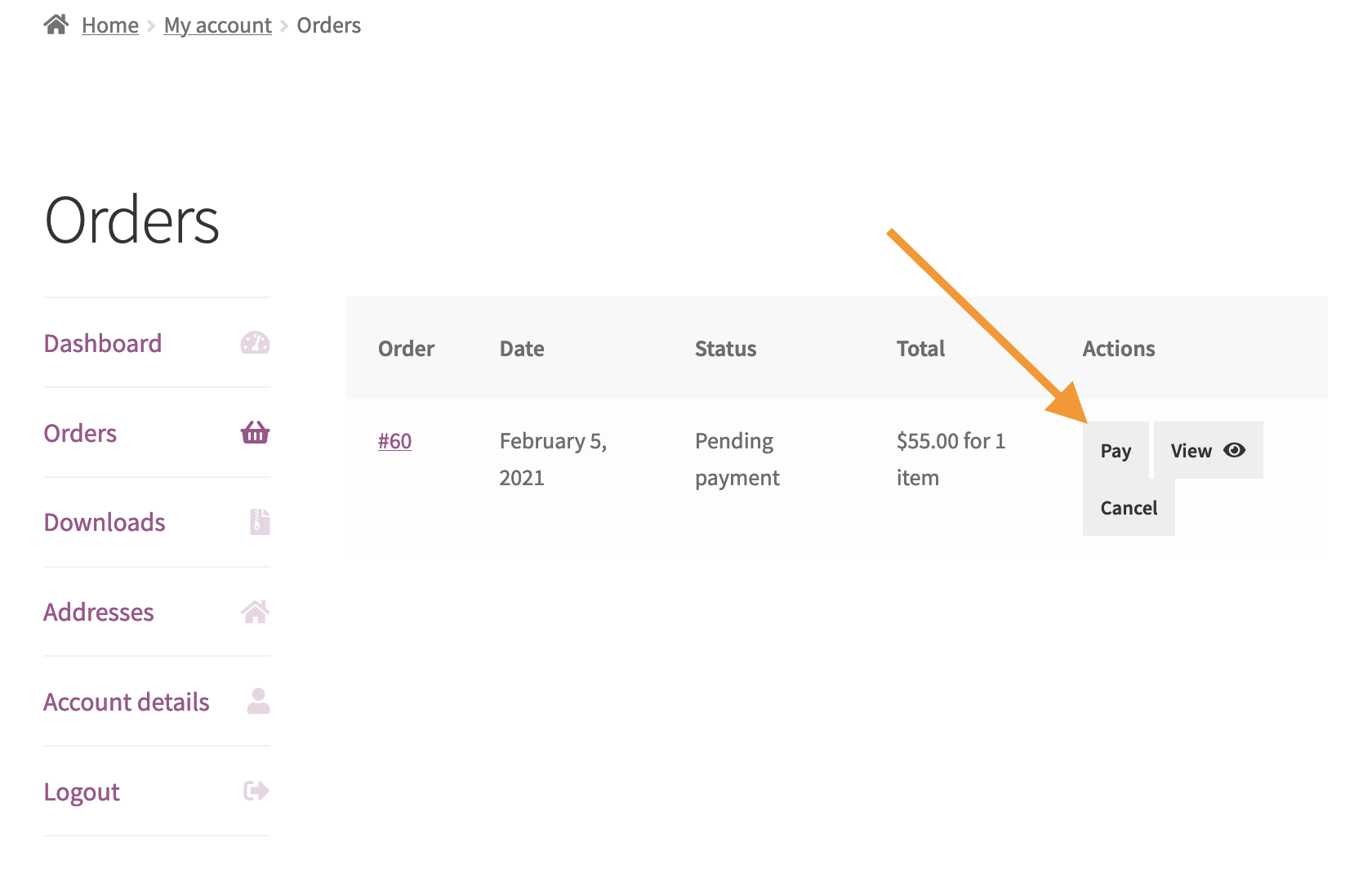Viewport: 1372px width, 874px height.
Task: Click the Pay button for order #60
Action: pos(1116,449)
